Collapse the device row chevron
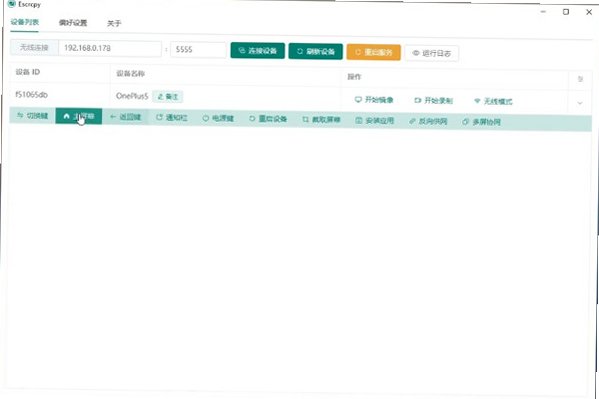This screenshot has width=599, height=399. pyautogui.click(x=580, y=103)
